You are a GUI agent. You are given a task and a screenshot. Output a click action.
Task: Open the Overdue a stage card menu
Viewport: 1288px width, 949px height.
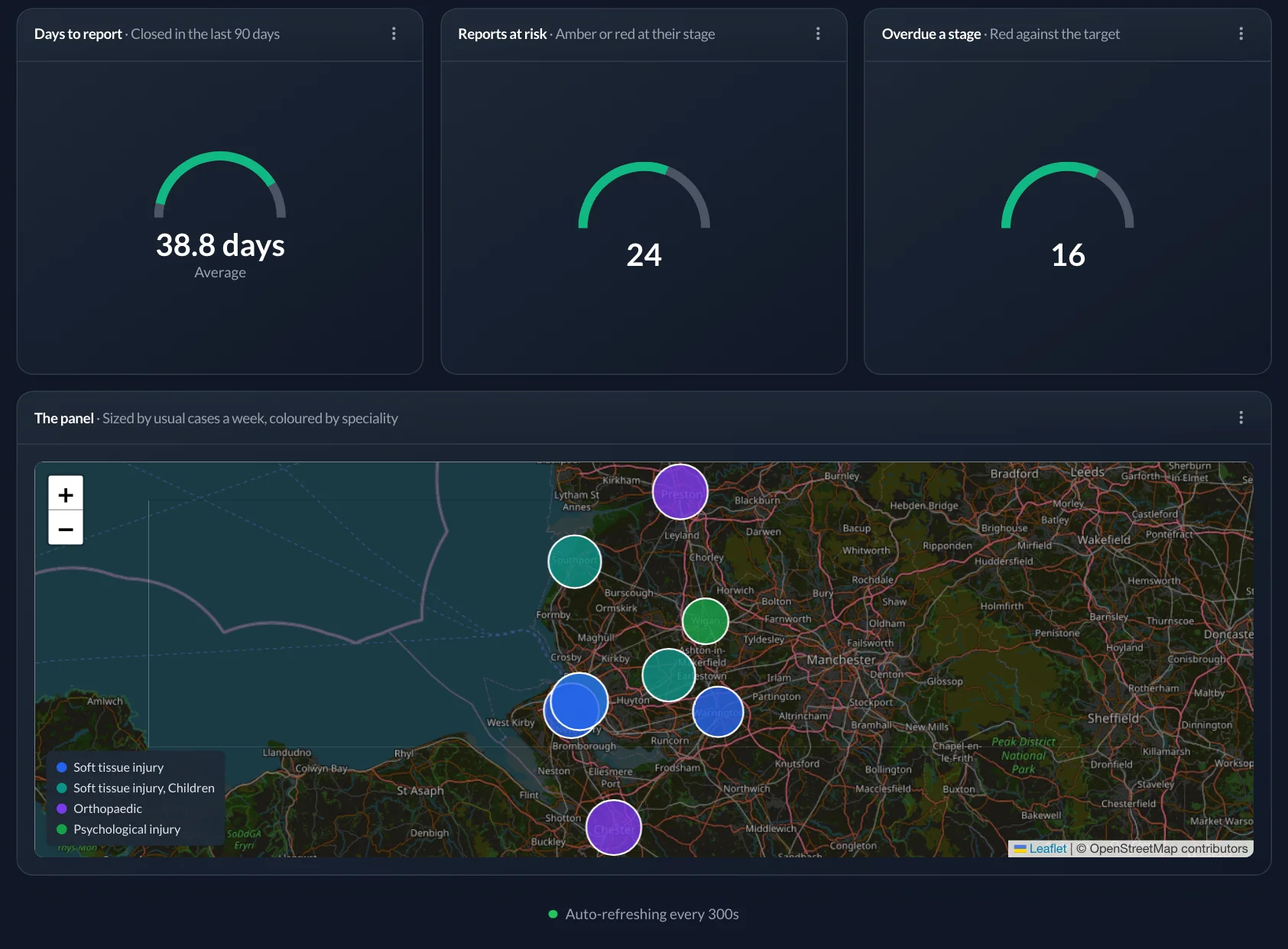point(1241,34)
